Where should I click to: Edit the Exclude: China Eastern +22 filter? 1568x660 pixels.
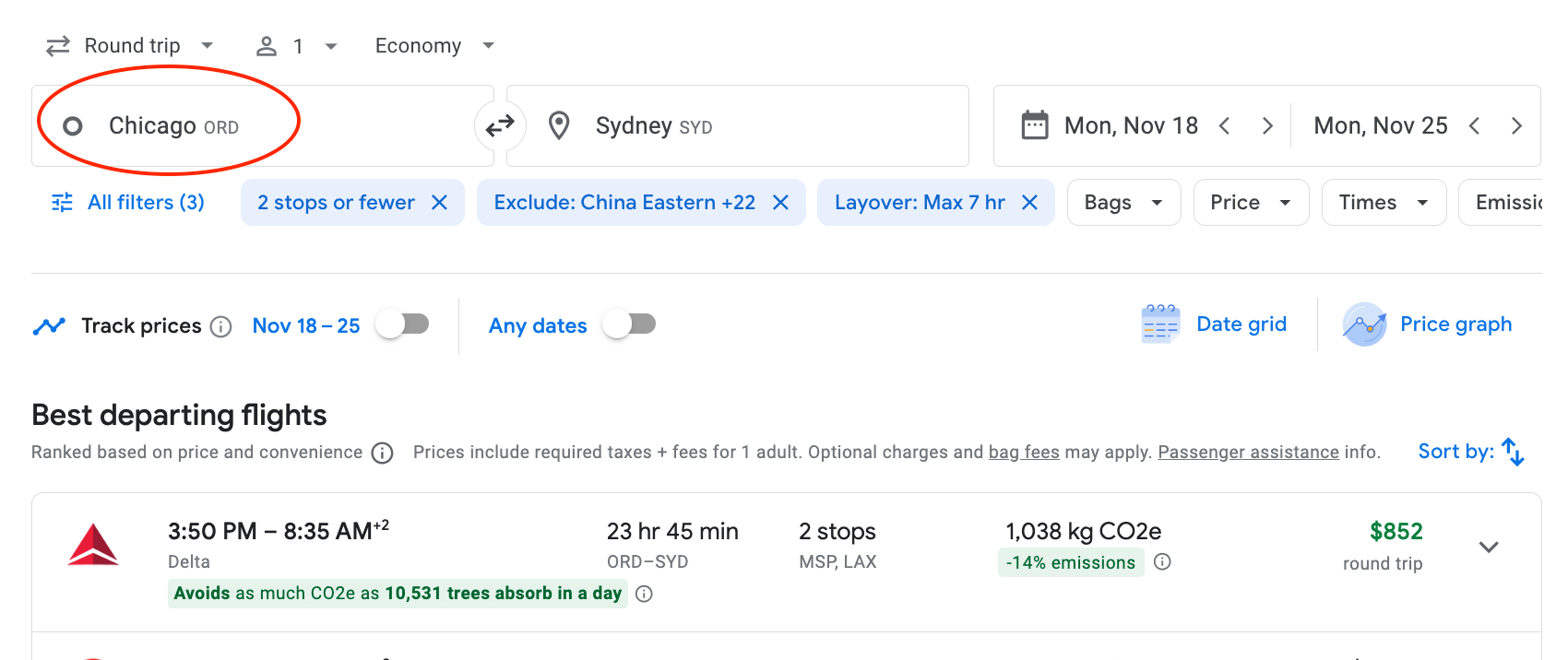(624, 203)
